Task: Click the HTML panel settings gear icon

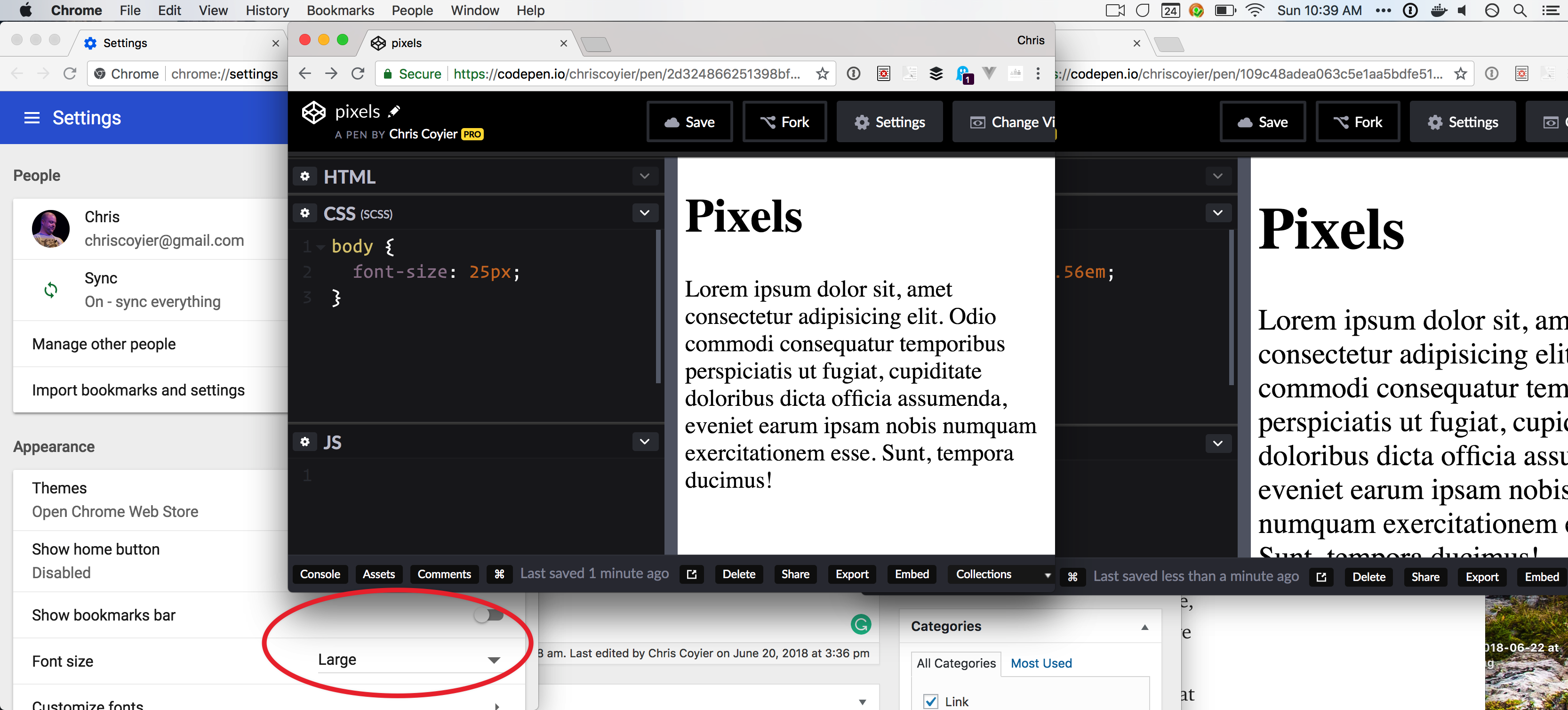Action: coord(305,177)
